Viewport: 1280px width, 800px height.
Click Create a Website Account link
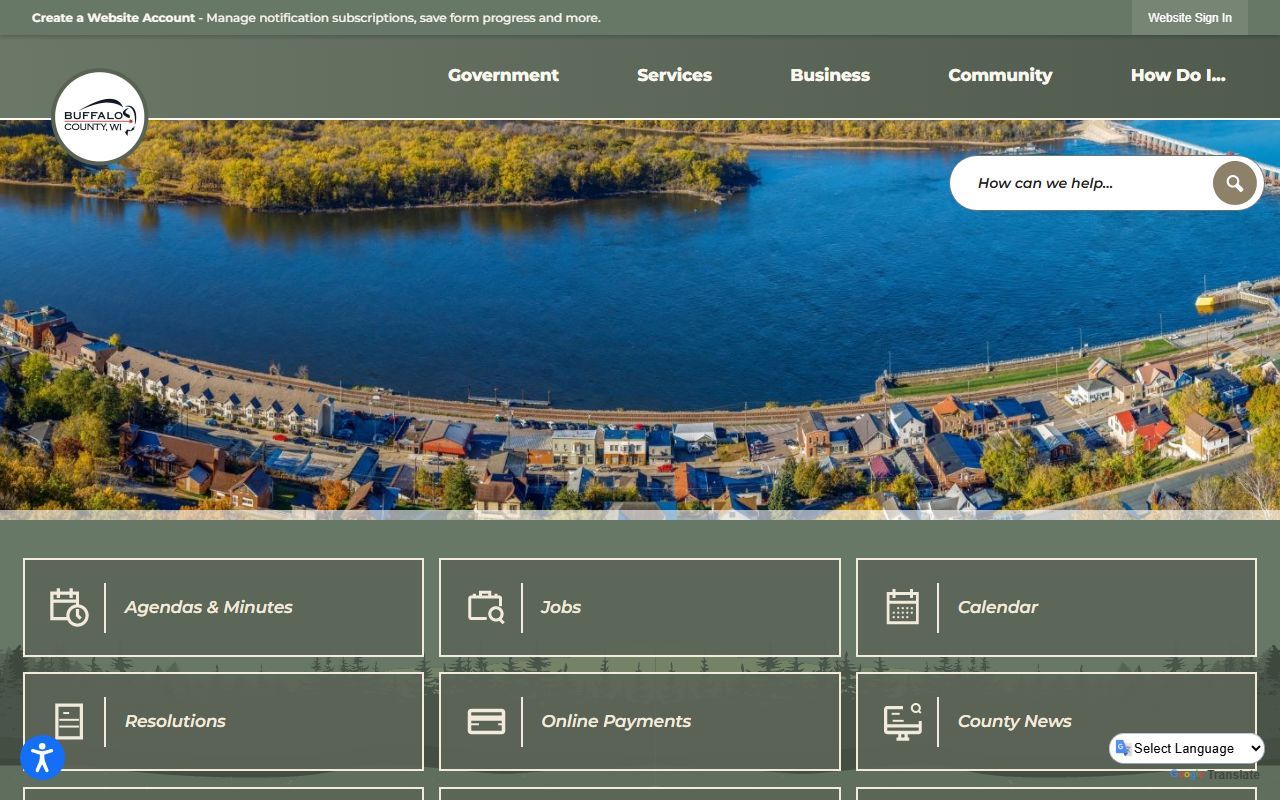pyautogui.click(x=114, y=18)
